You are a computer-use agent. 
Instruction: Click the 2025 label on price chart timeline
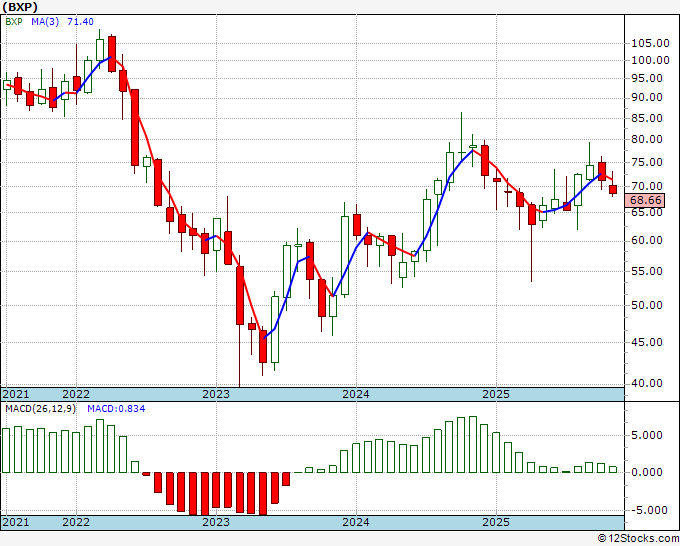tap(496, 394)
